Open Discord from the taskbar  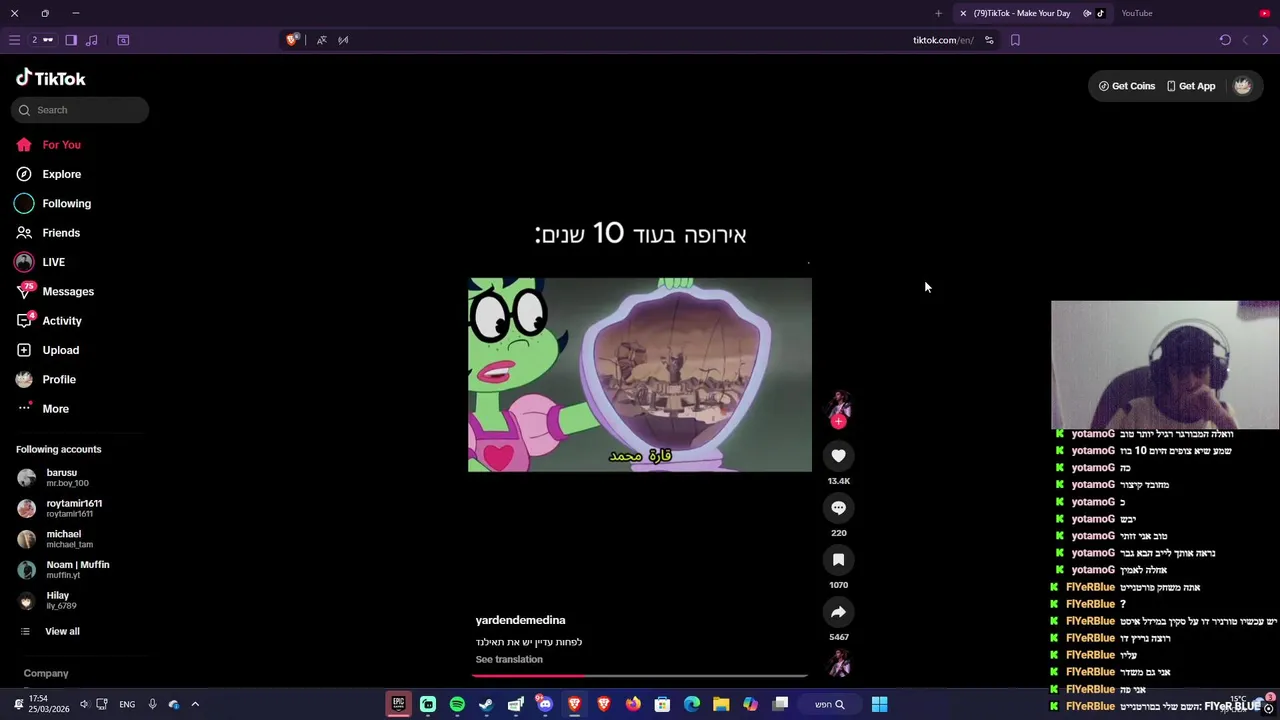coord(544,704)
